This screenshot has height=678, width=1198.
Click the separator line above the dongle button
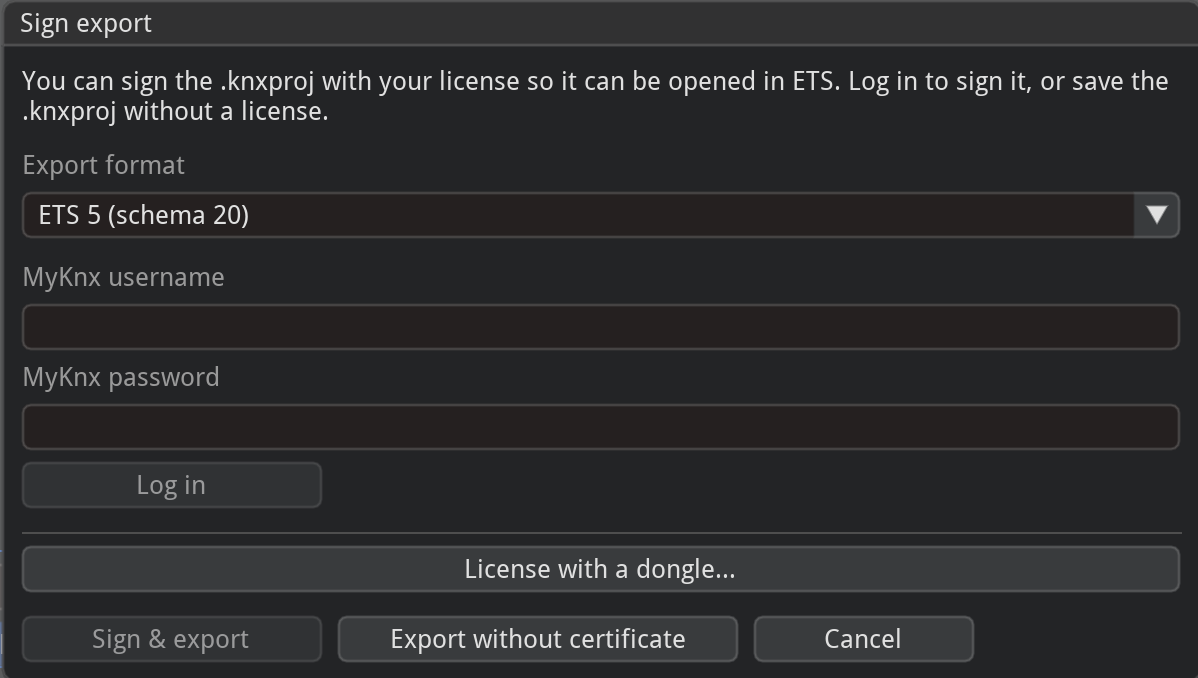click(x=602, y=533)
